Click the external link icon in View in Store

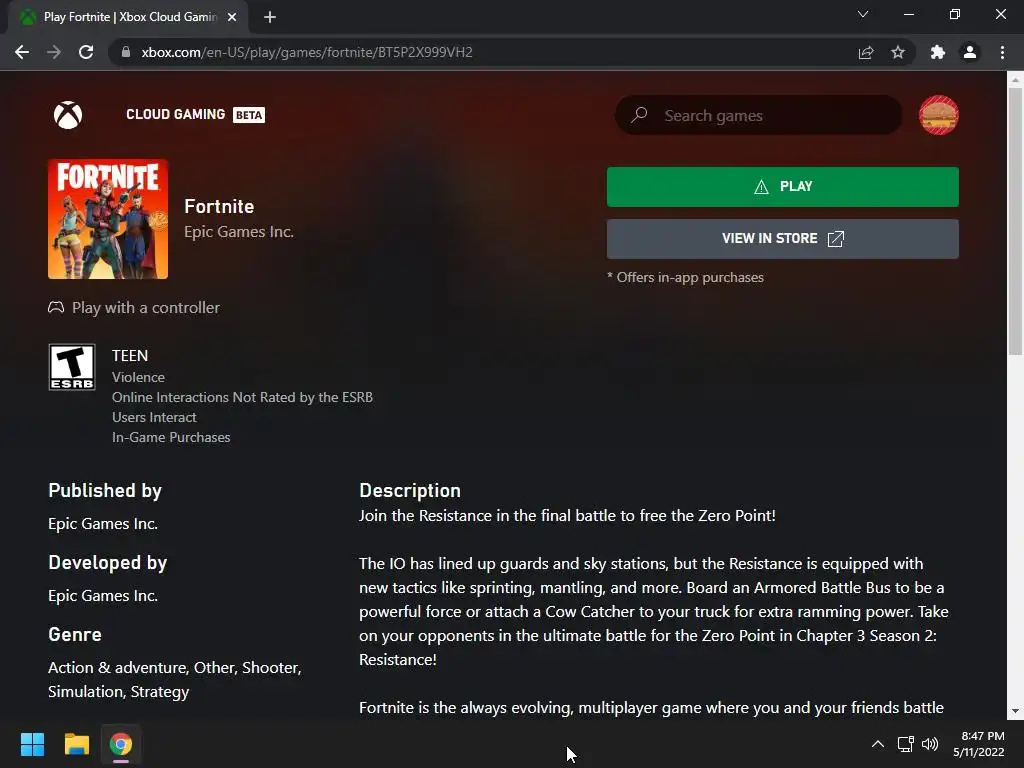[836, 238]
